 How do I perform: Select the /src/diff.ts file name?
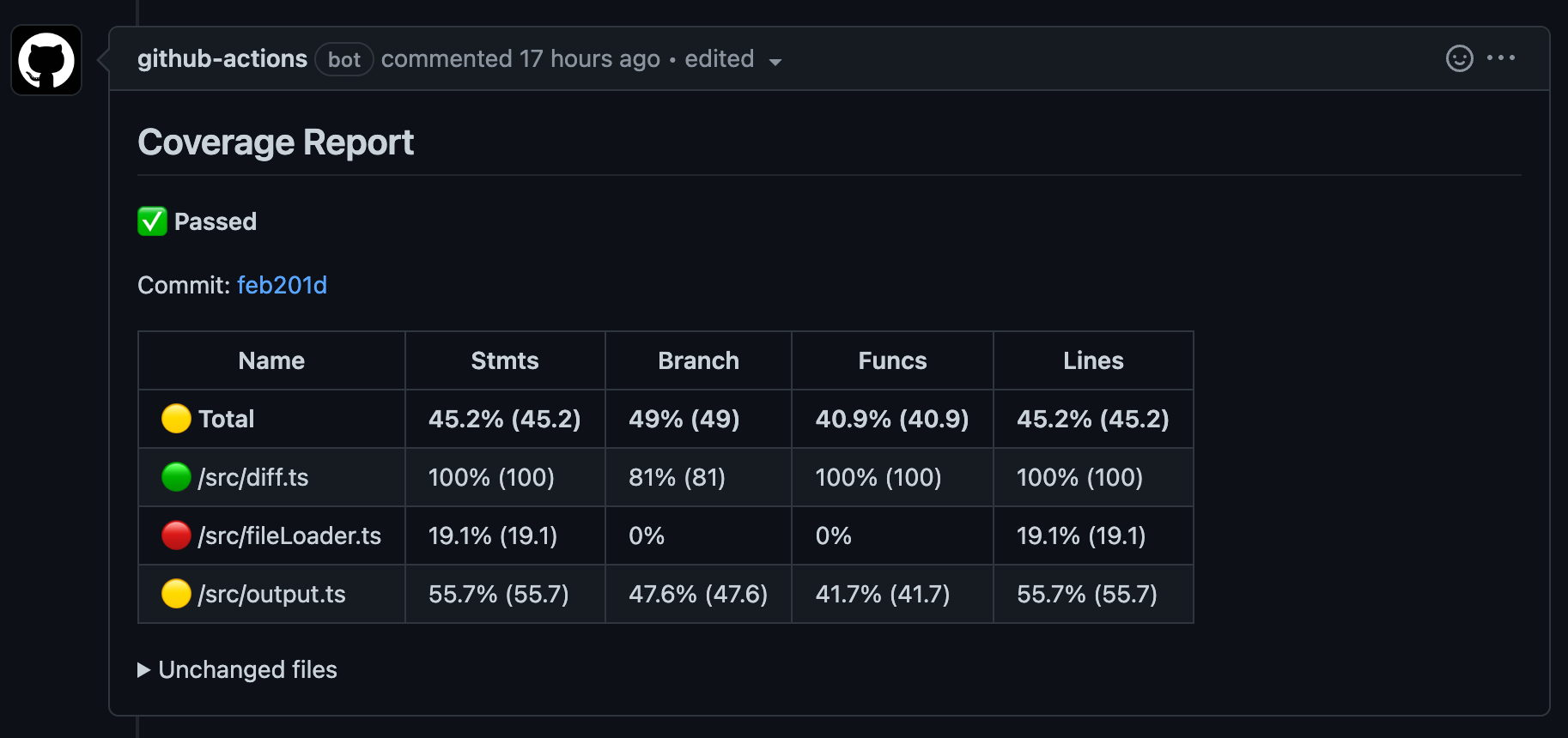click(253, 477)
